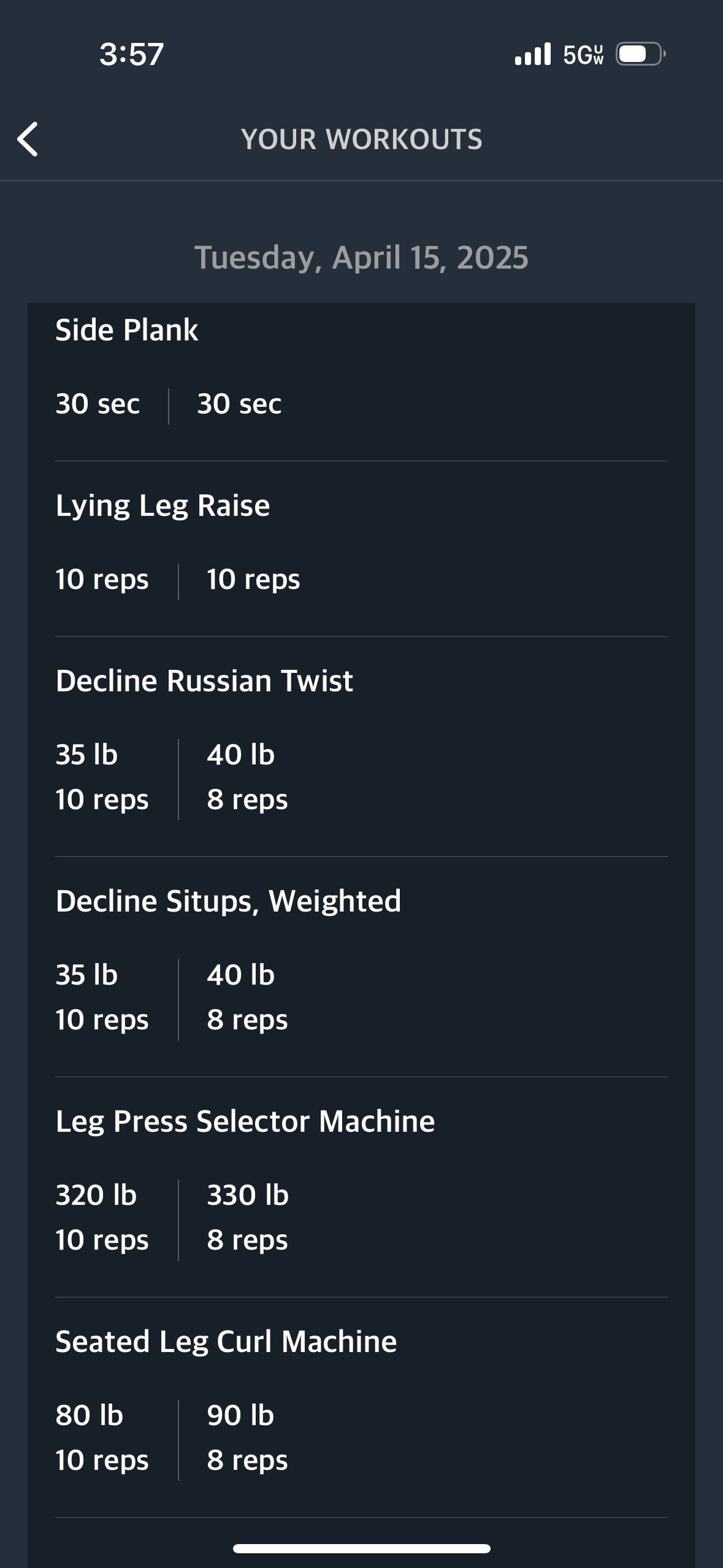Tap the cellular signal bars icon
The image size is (723, 1568).
click(533, 54)
